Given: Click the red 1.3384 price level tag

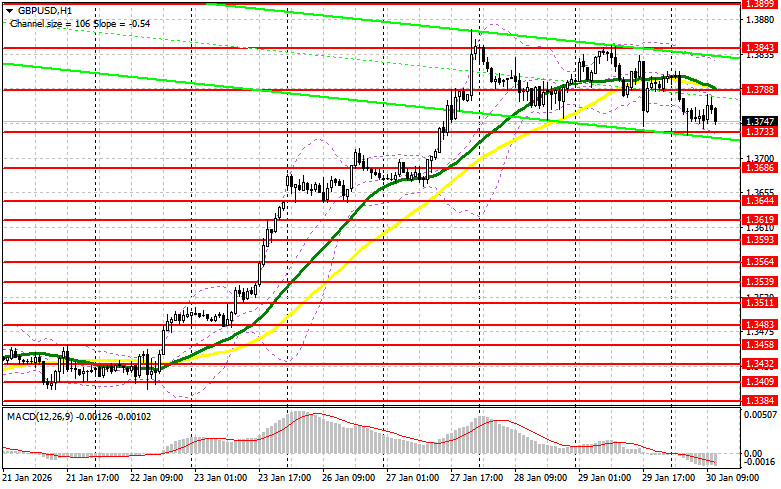Looking at the screenshot, I should [x=759, y=400].
